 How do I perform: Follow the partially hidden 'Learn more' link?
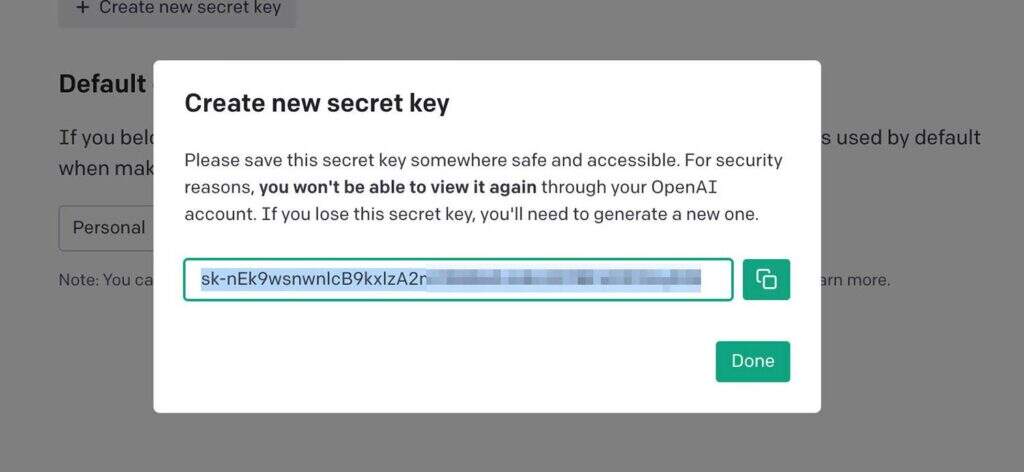[x=855, y=280]
